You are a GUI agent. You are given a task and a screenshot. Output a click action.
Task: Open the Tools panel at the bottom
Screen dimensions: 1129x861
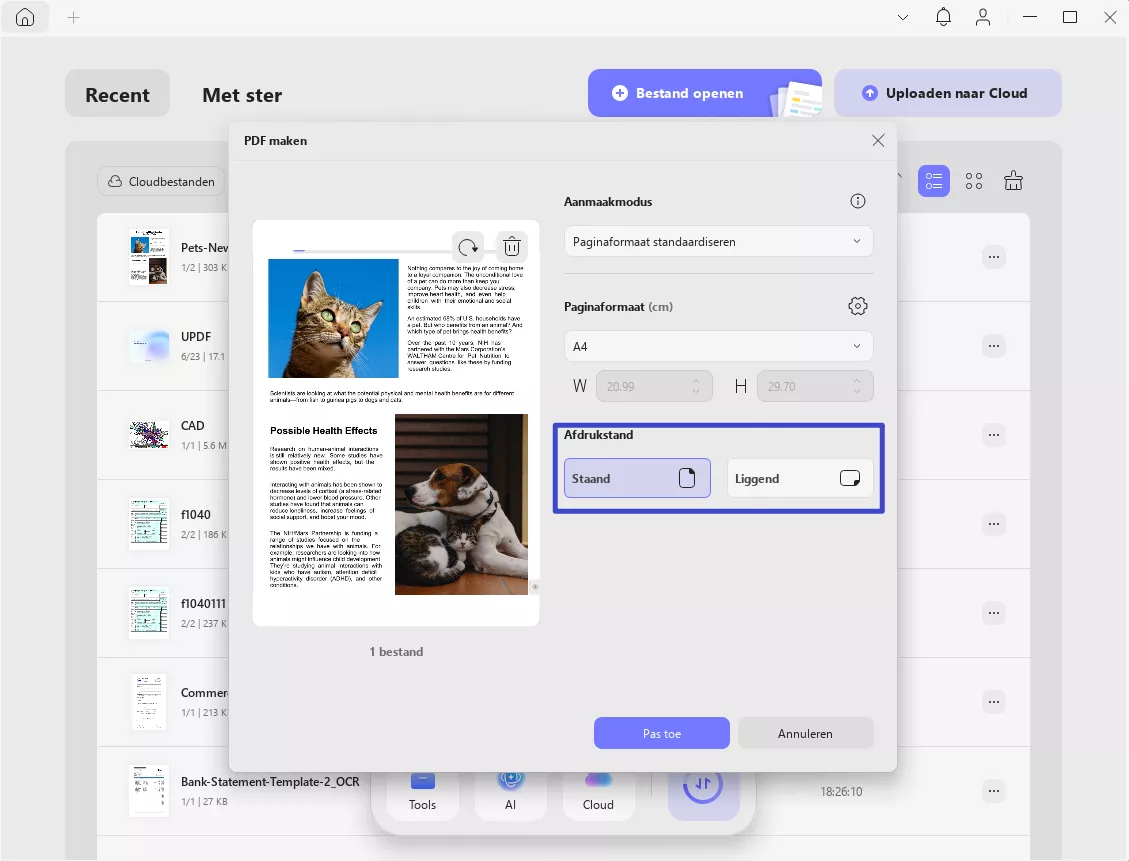tap(423, 795)
